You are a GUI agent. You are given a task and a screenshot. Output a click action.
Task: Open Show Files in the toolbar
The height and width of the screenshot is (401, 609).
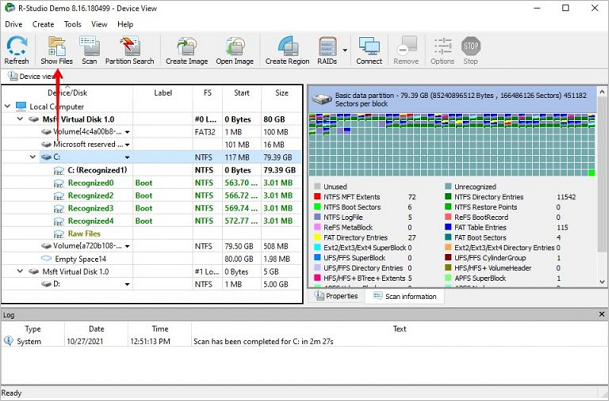pos(57,50)
